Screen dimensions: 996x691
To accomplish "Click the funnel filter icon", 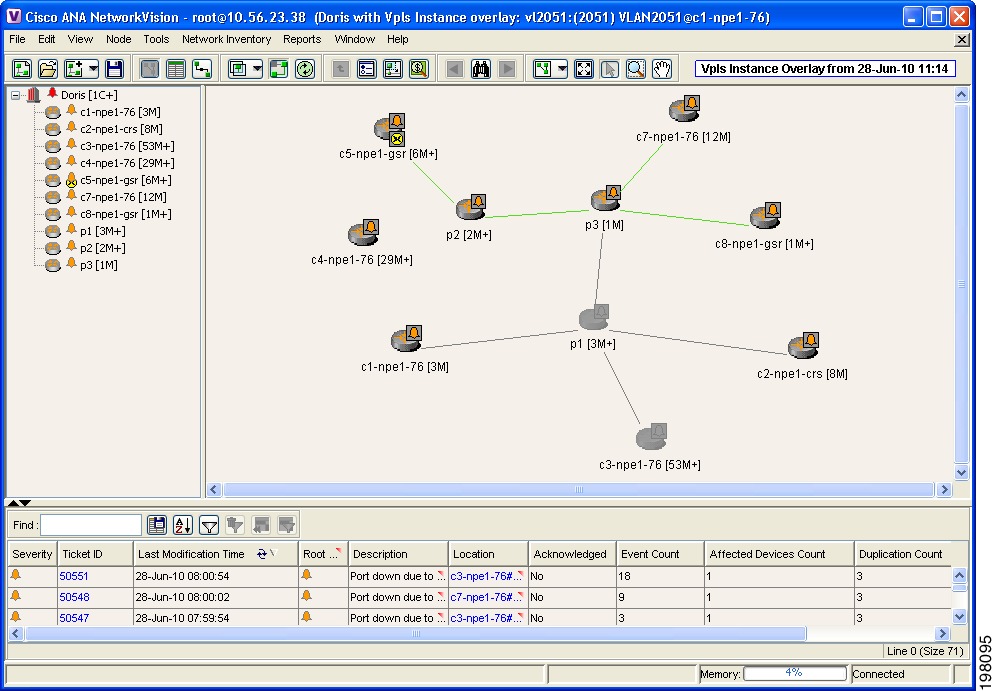I will (209, 525).
